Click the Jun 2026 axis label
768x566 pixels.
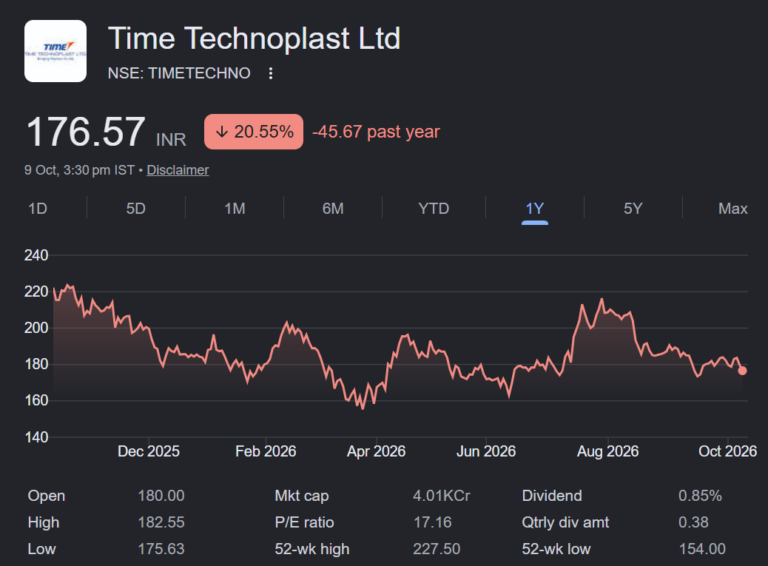(x=486, y=451)
